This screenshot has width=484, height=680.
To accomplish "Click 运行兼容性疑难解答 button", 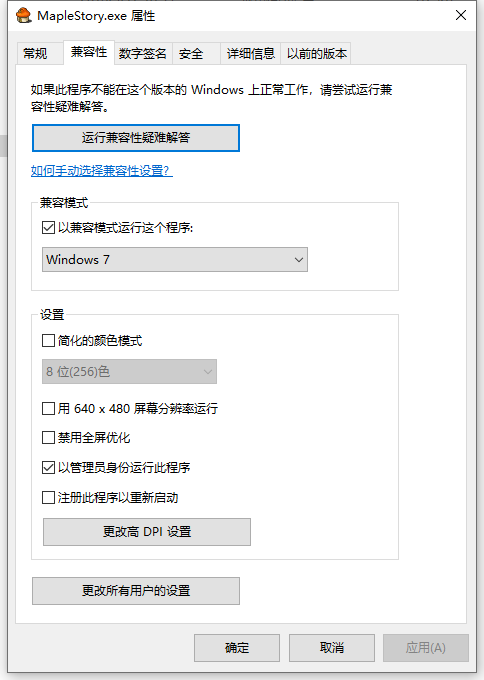I will (136, 138).
